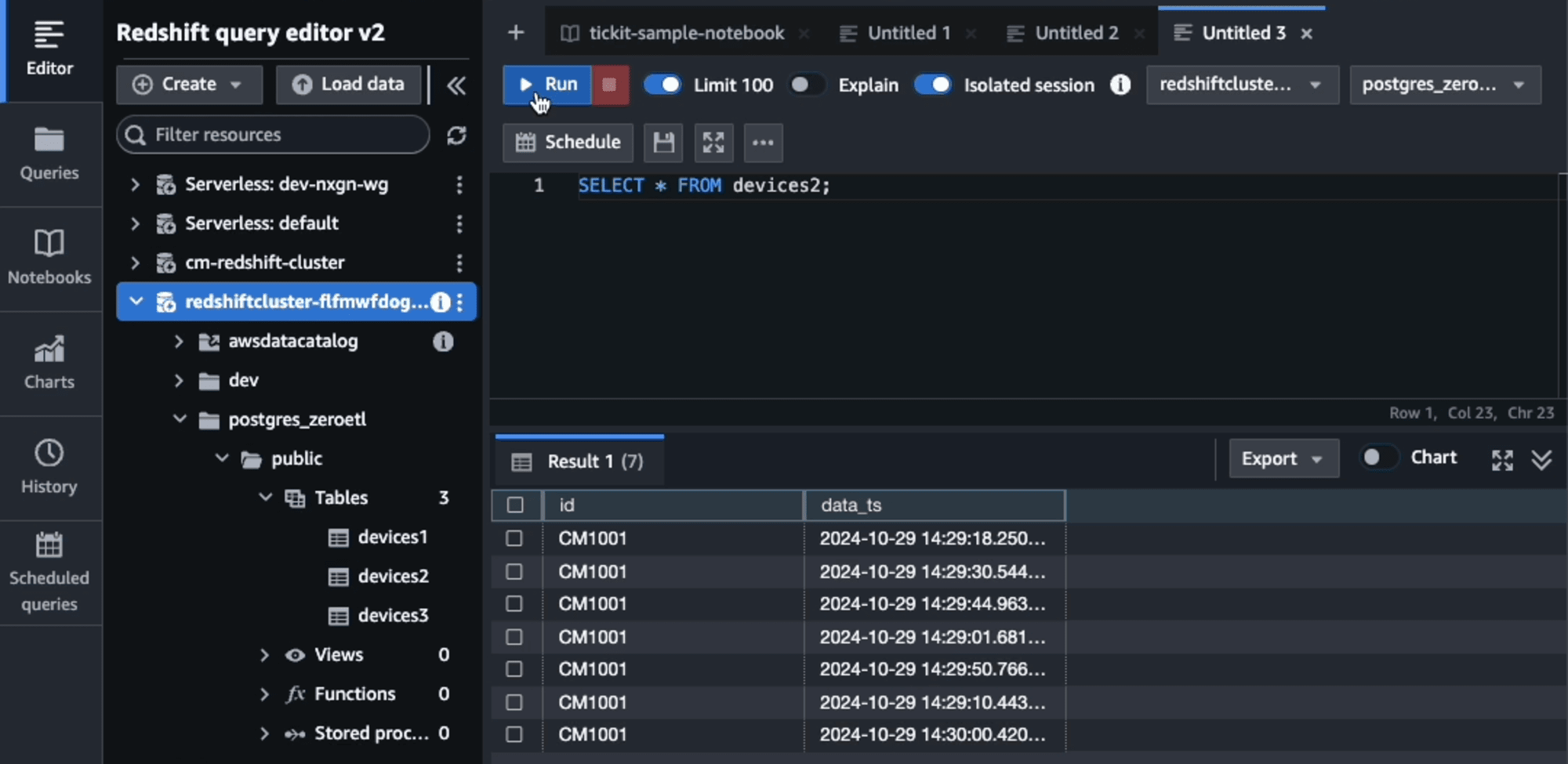Open the Charts sidebar section
The height and width of the screenshot is (764, 1568).
click(x=49, y=363)
